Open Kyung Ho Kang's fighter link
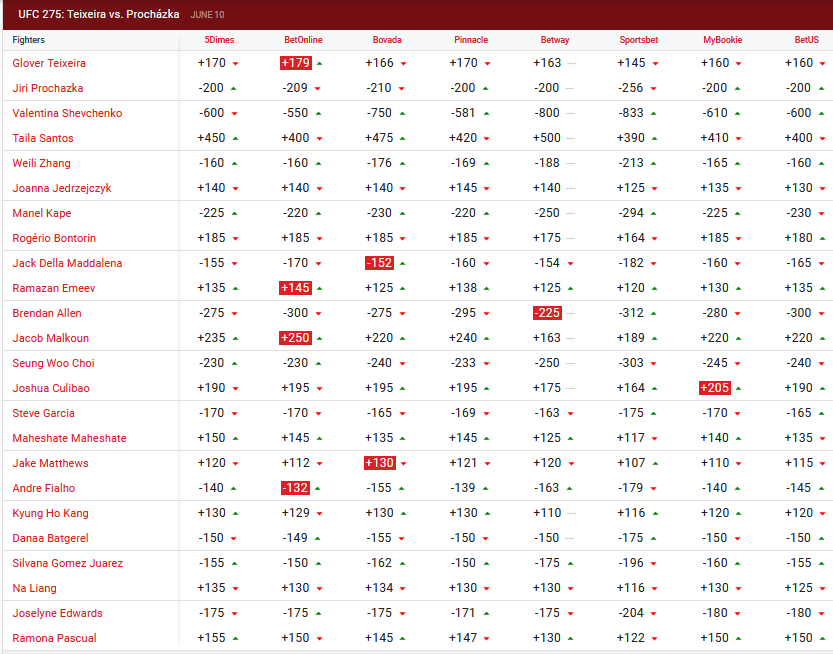Viewport: 833px width, 654px height. pyautogui.click(x=50, y=513)
